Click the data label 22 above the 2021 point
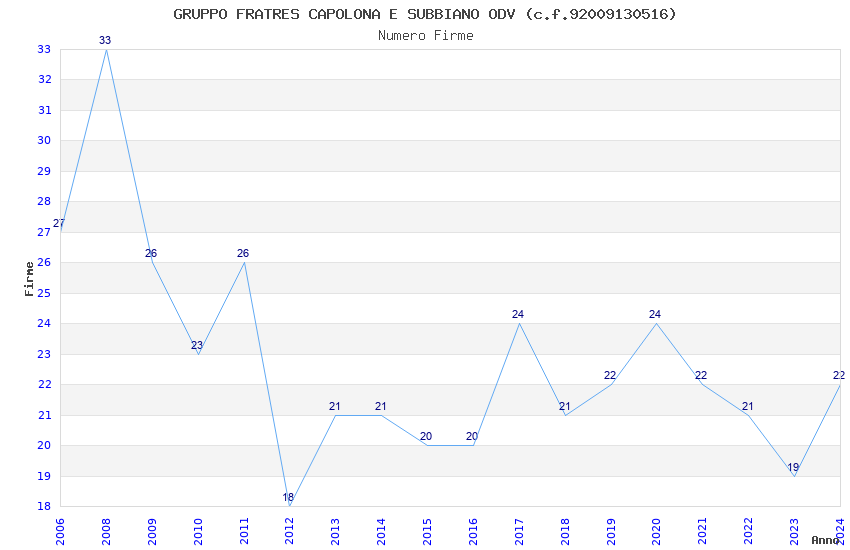 coord(701,376)
